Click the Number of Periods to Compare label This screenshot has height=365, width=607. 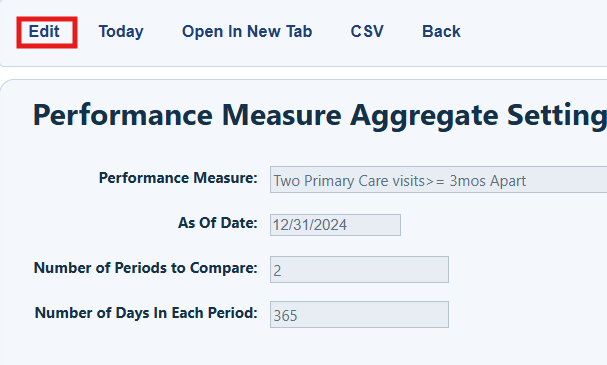tap(146, 268)
